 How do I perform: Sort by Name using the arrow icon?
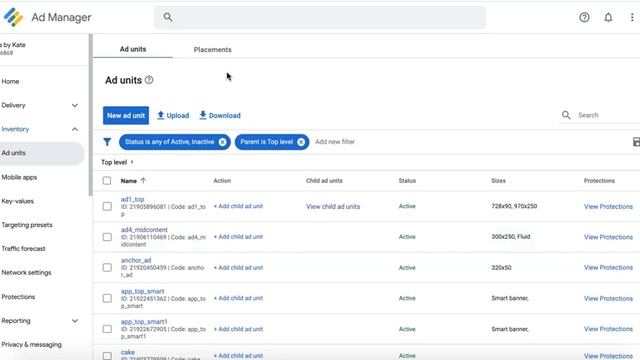[143, 180]
